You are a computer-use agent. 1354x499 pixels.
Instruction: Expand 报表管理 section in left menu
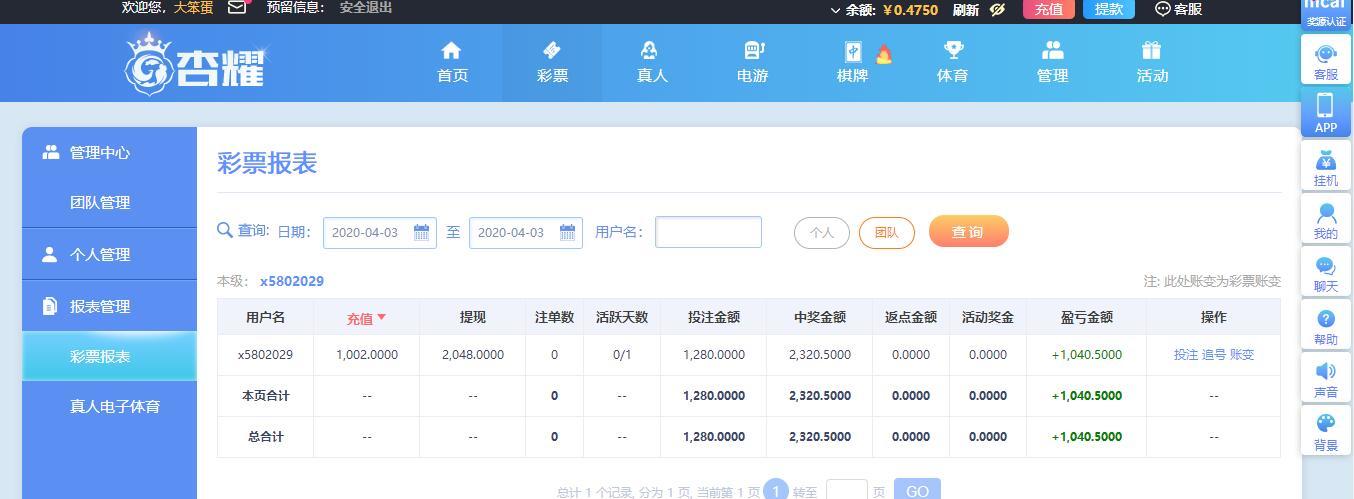(x=109, y=306)
